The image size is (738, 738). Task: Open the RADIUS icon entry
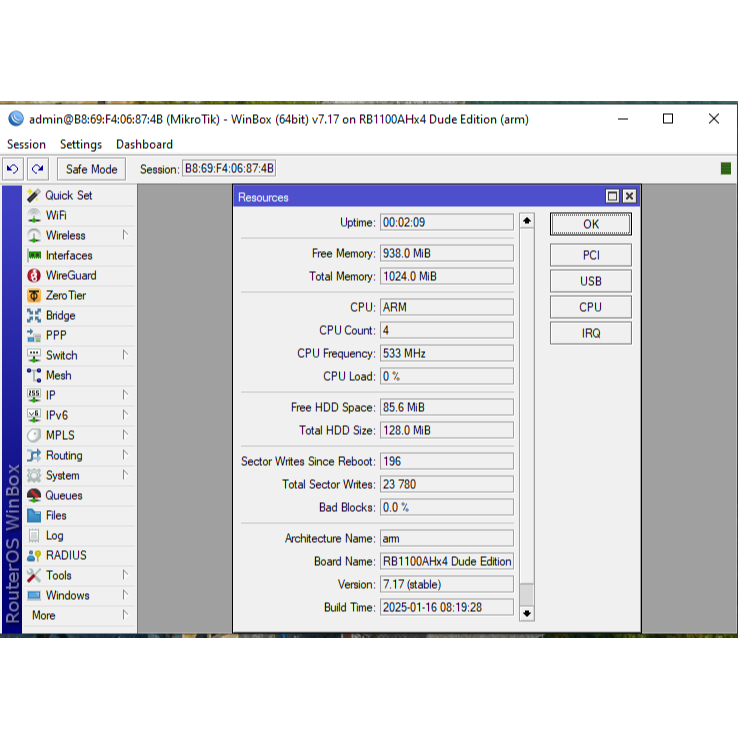(34, 556)
